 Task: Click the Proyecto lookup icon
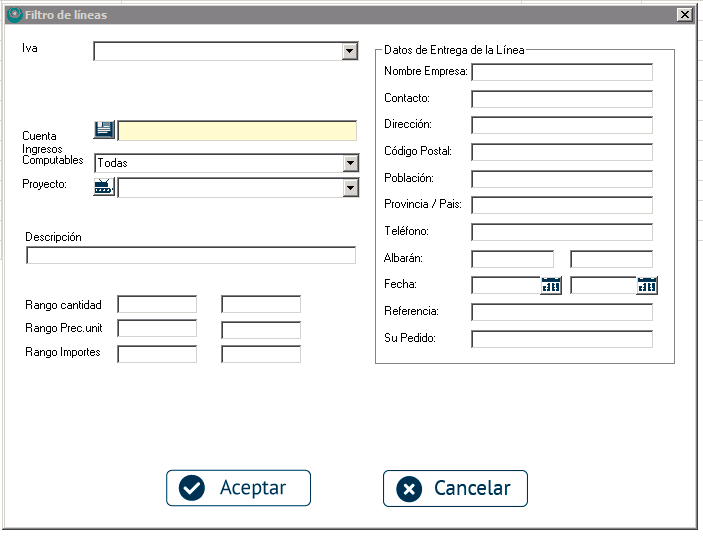coord(105,187)
